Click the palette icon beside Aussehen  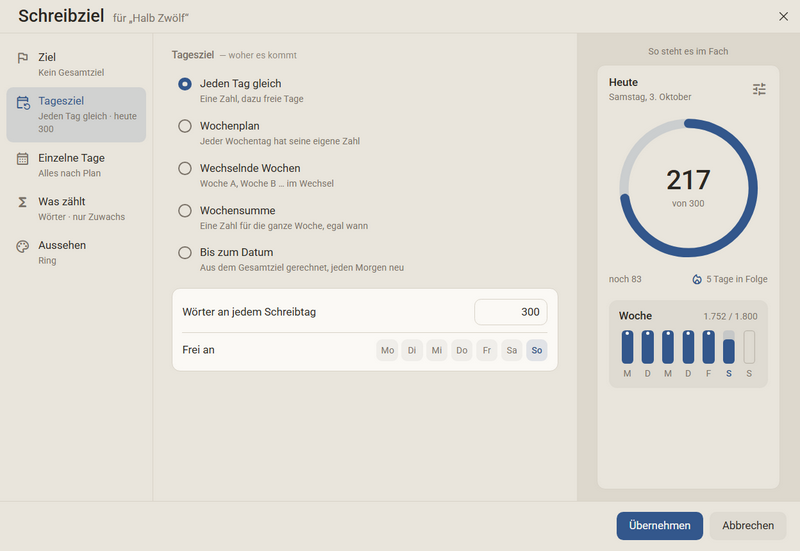pyautogui.click(x=22, y=246)
